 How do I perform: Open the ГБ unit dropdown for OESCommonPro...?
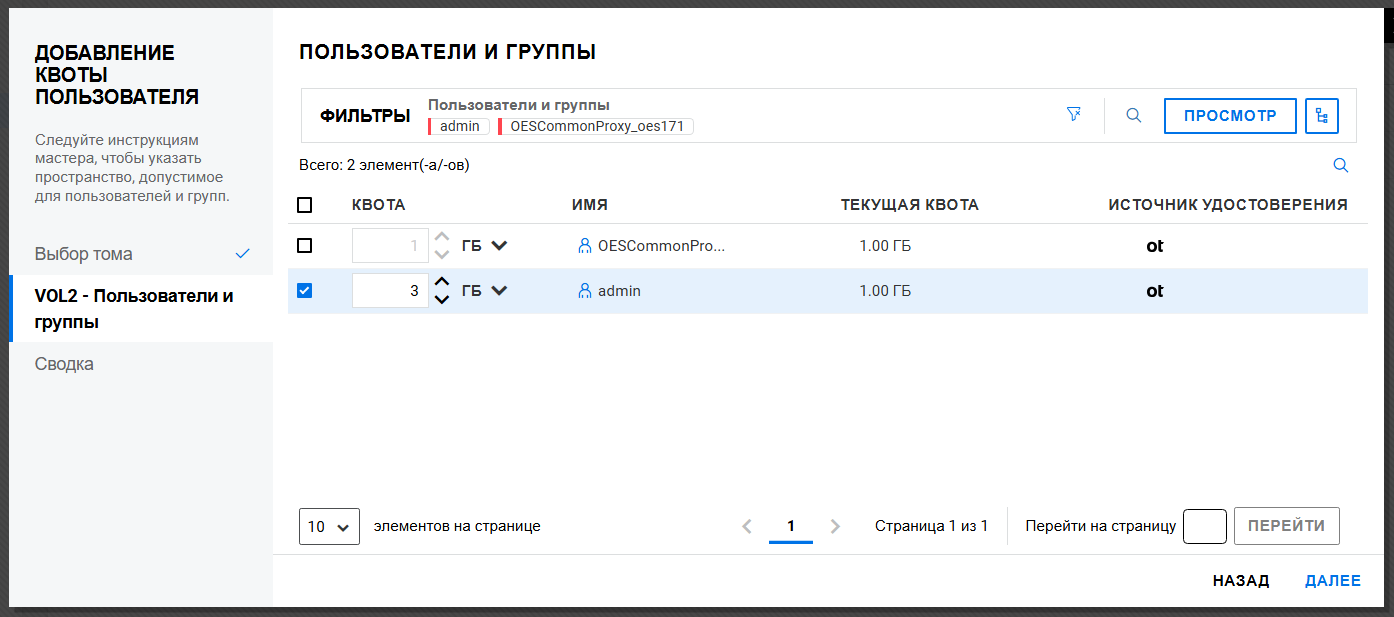[485, 246]
